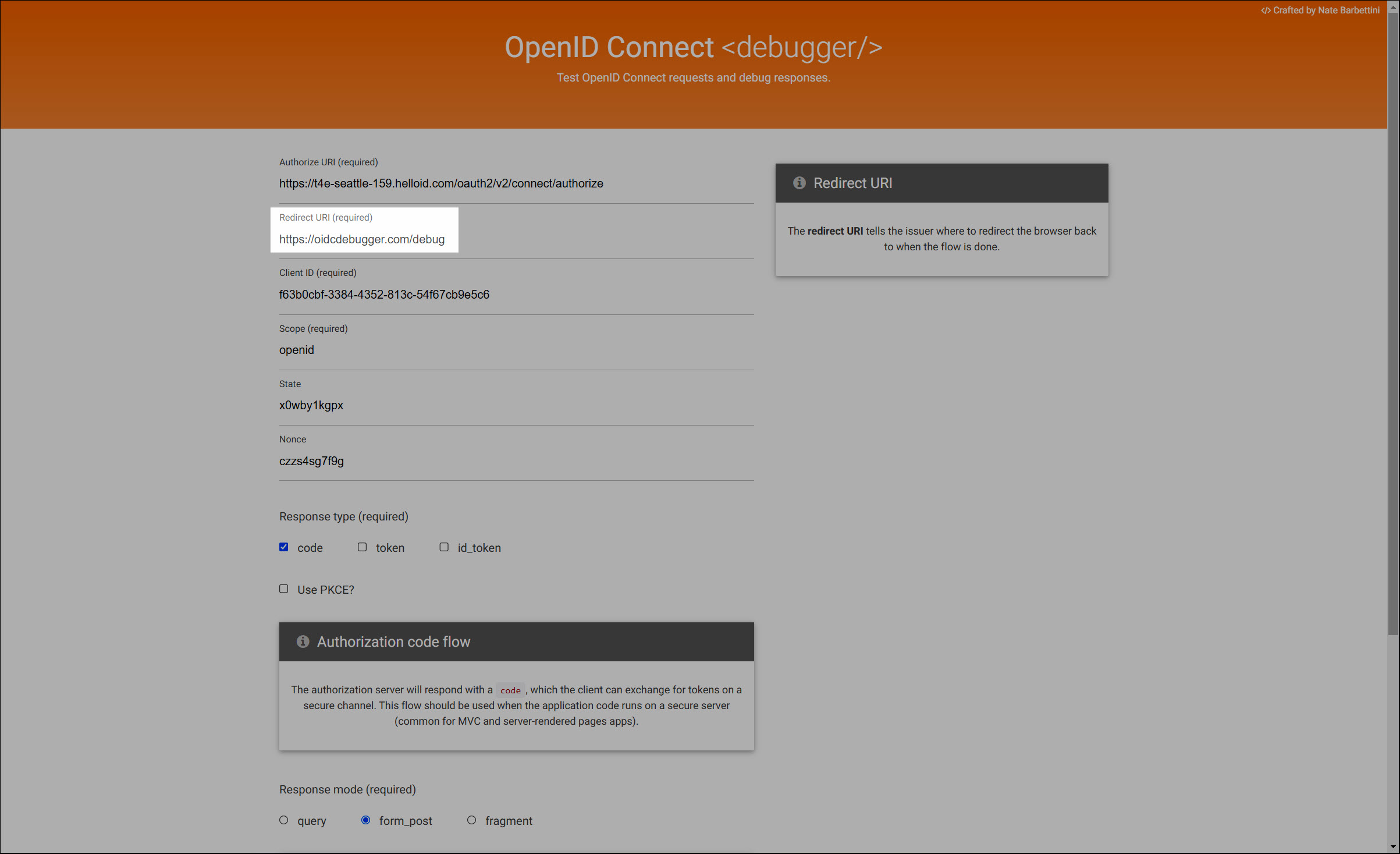Enable the id_token response type checkbox
The height and width of the screenshot is (854, 1400).
pyautogui.click(x=444, y=547)
